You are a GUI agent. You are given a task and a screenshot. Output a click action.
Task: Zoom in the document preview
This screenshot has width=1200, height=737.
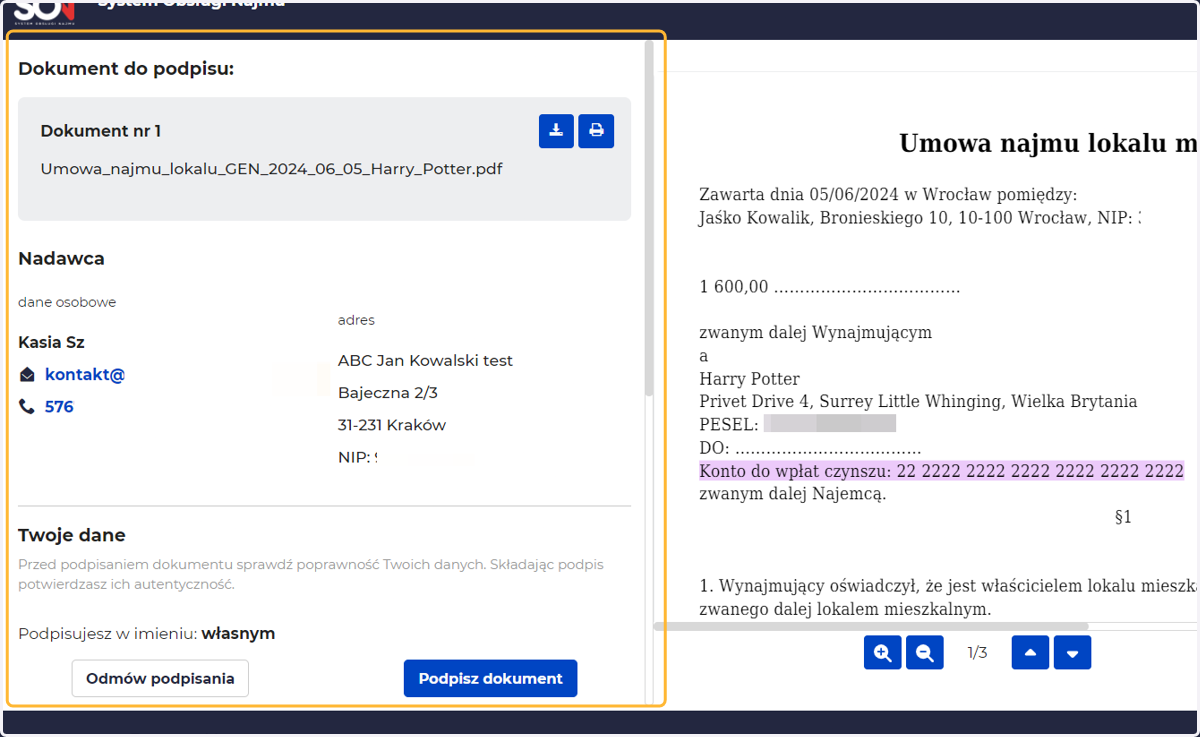point(883,653)
